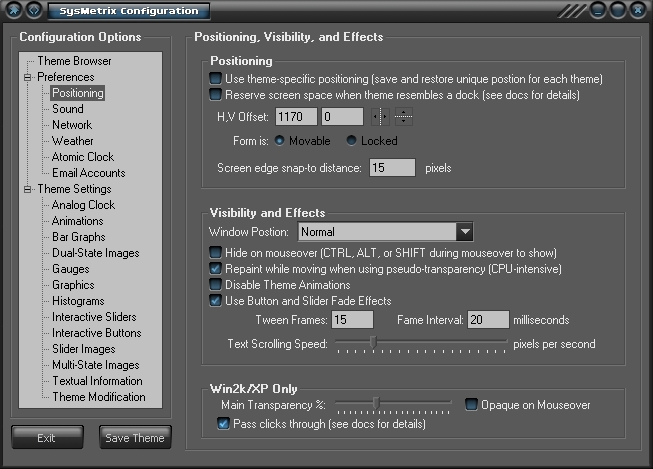
Task: Click the middle orb button in title bar
Action: (618, 10)
